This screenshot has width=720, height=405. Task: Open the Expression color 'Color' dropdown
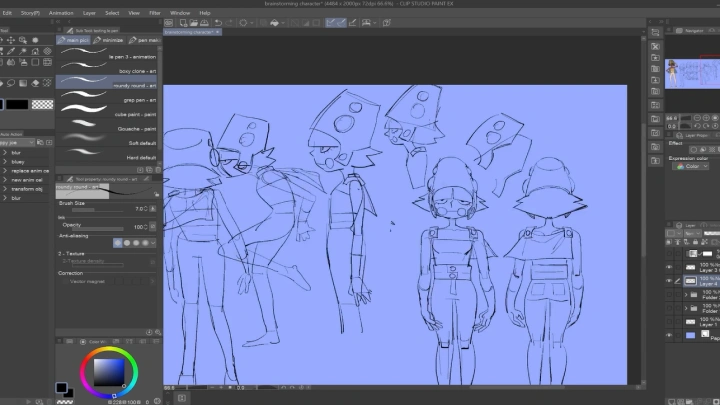click(x=692, y=166)
